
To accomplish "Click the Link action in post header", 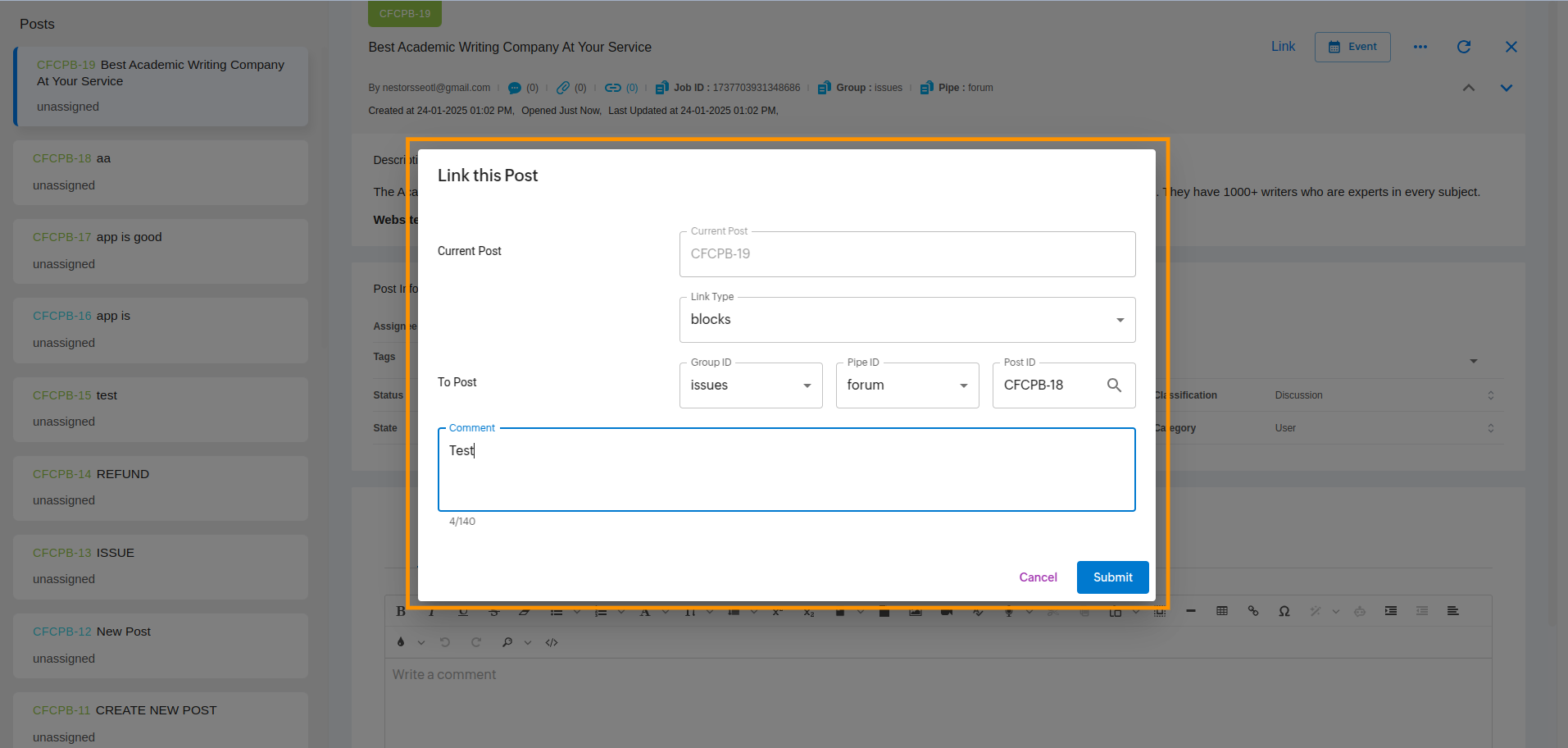I will (x=1283, y=47).
